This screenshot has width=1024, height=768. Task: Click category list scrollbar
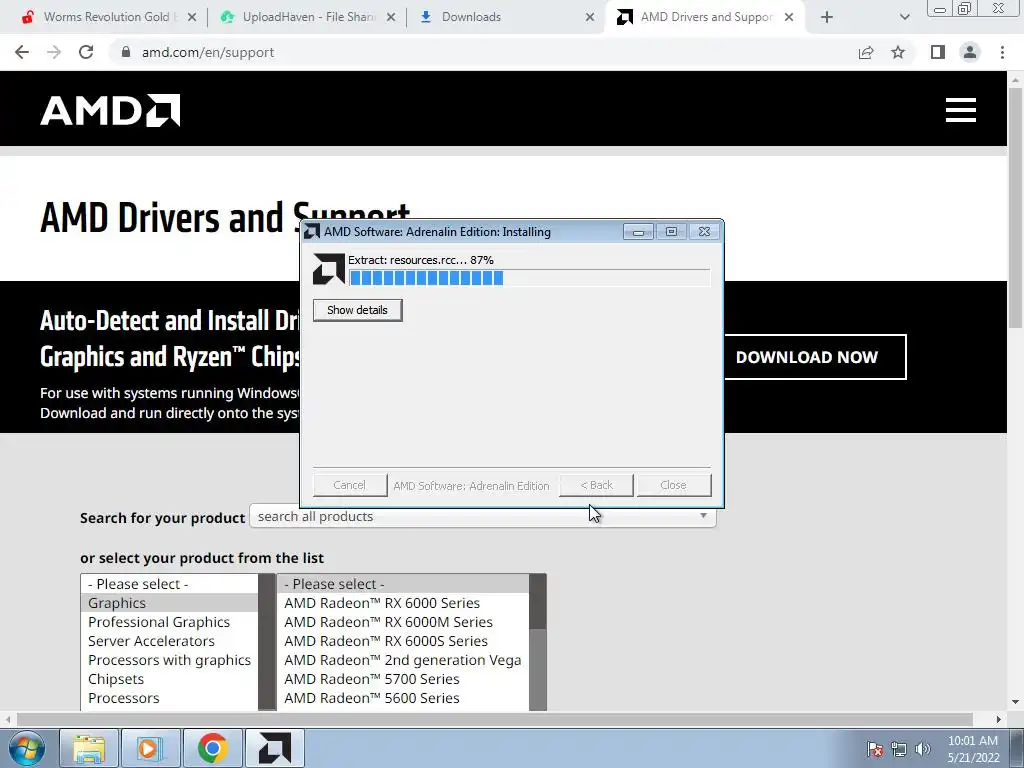click(267, 642)
